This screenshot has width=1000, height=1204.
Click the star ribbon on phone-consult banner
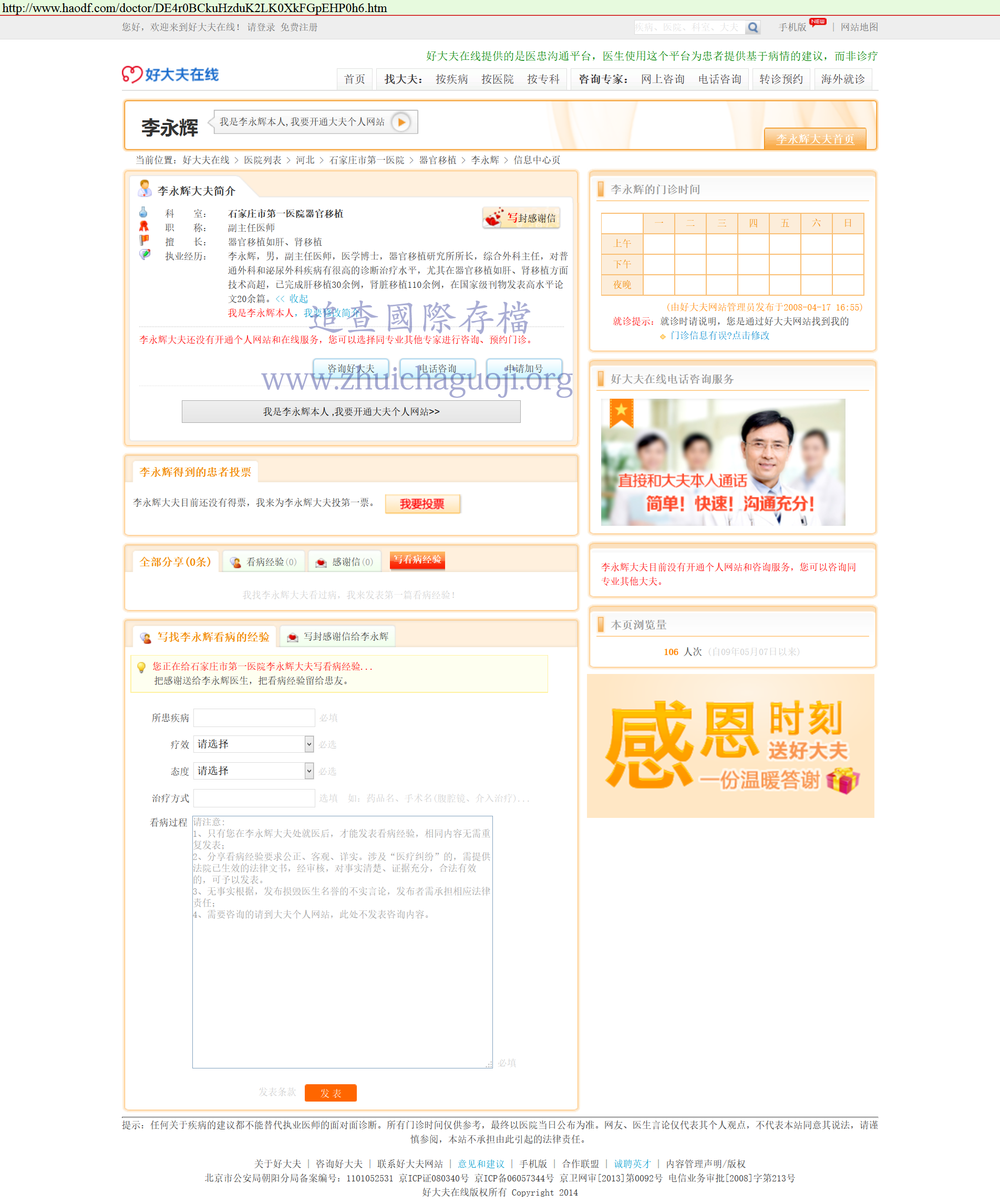tap(621, 412)
